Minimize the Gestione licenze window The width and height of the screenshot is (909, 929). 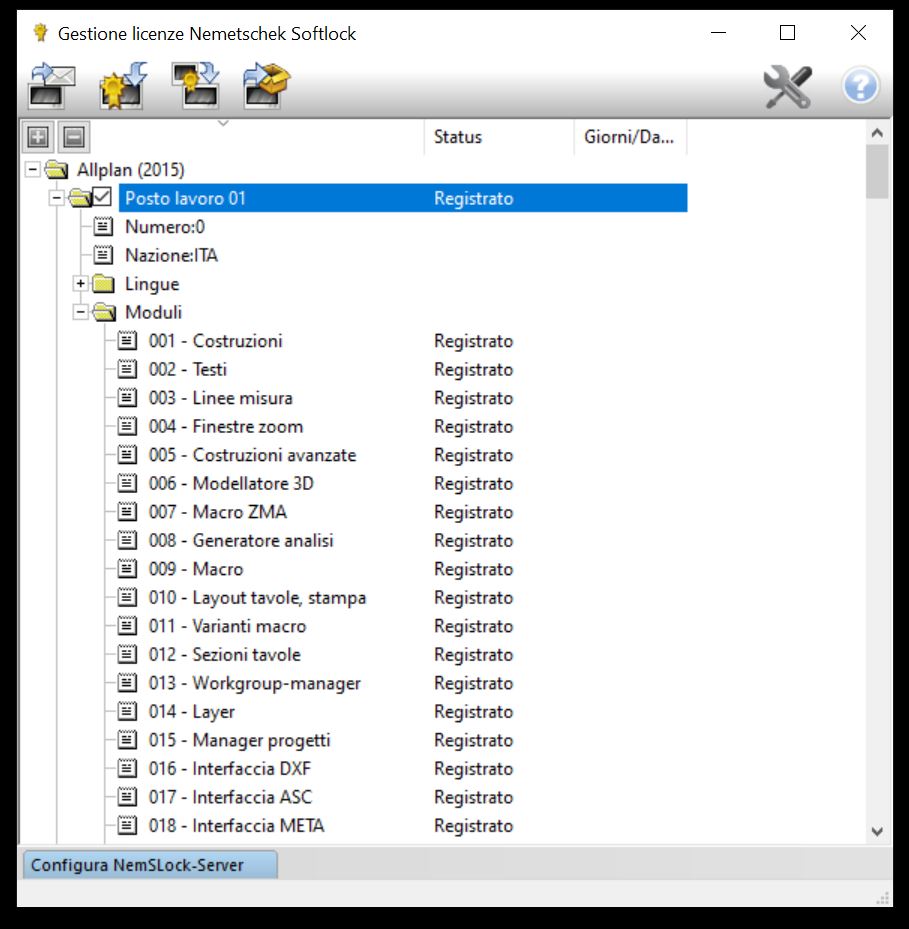click(x=718, y=33)
